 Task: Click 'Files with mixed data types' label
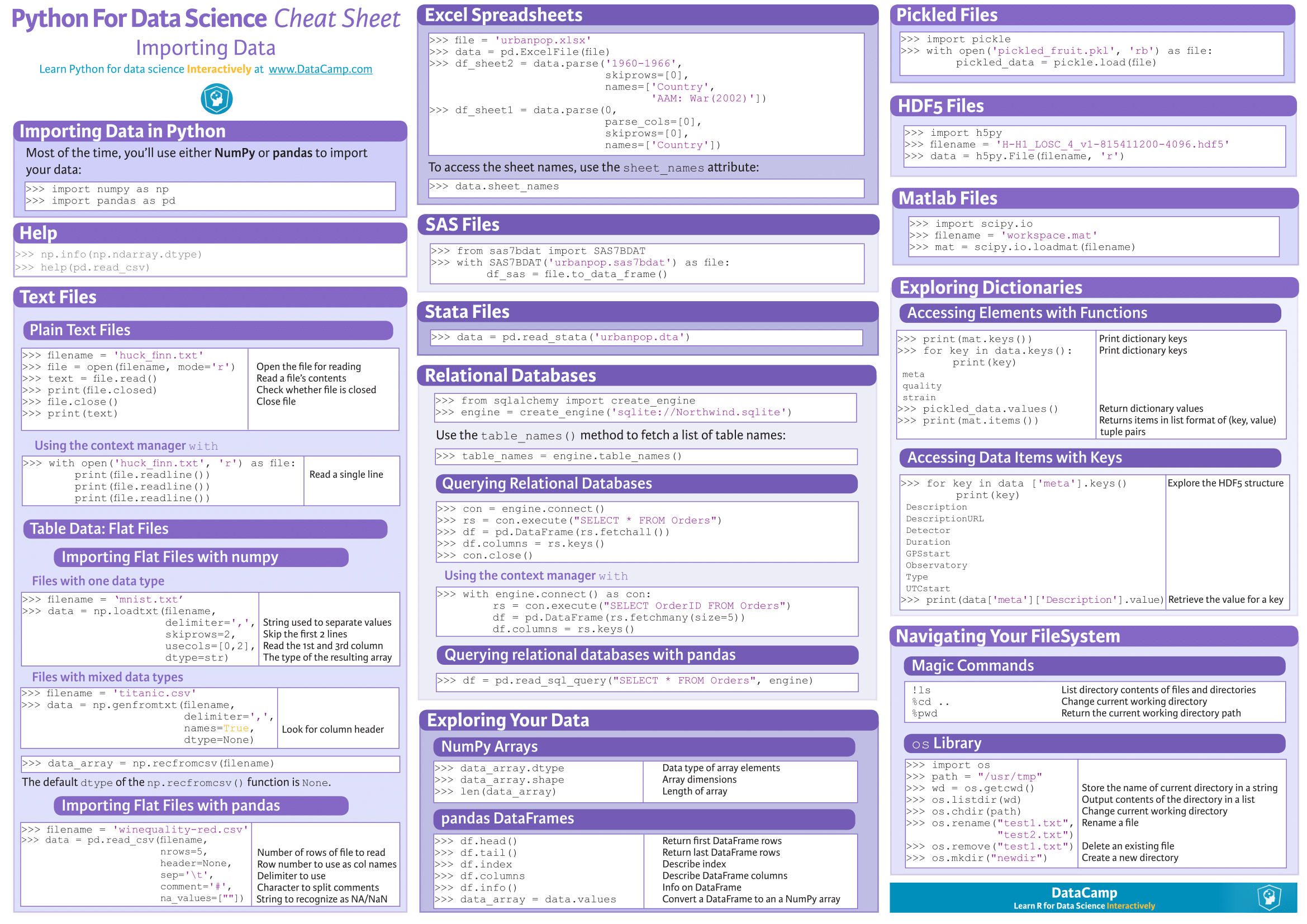point(108,677)
